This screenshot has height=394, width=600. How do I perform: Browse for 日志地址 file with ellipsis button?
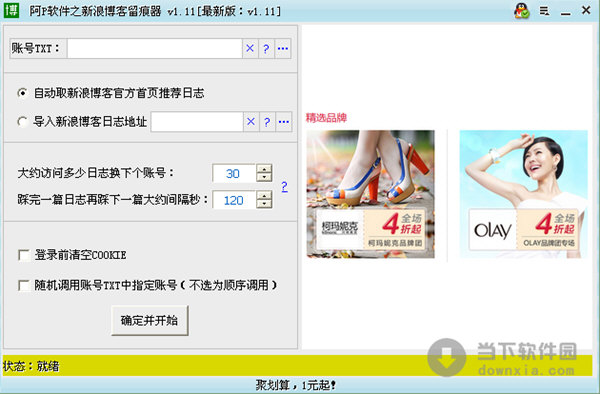(284, 122)
